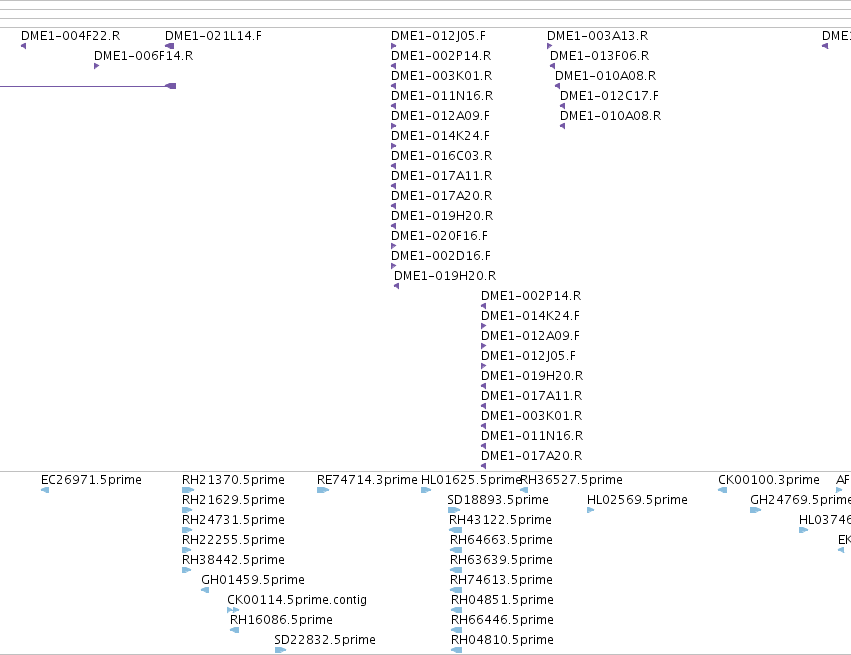Select the arrow glyph under DME1-016C03.R
Viewport: 851px width, 655px height.
coord(393,166)
